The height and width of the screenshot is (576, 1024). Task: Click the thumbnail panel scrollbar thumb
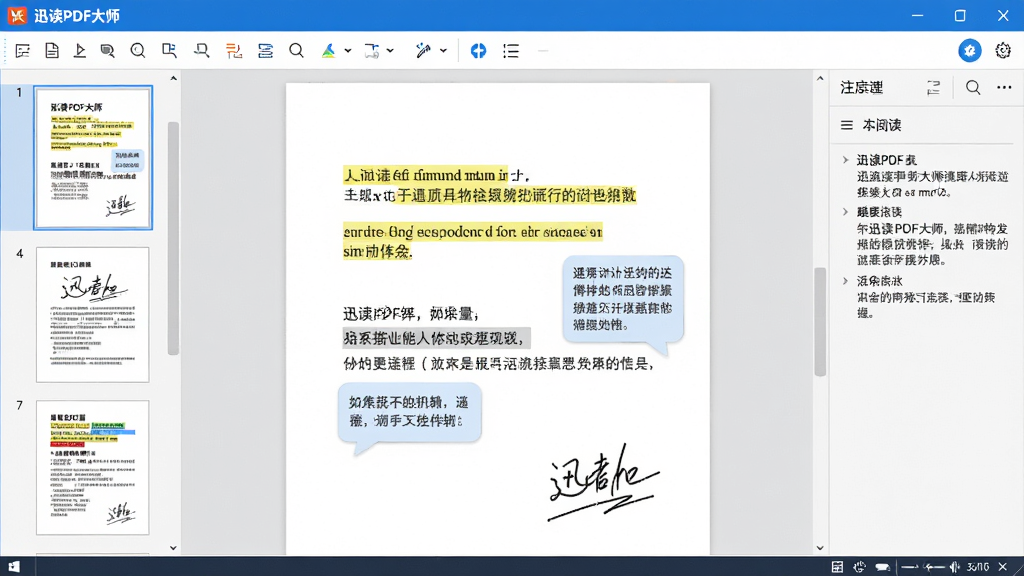[x=173, y=238]
